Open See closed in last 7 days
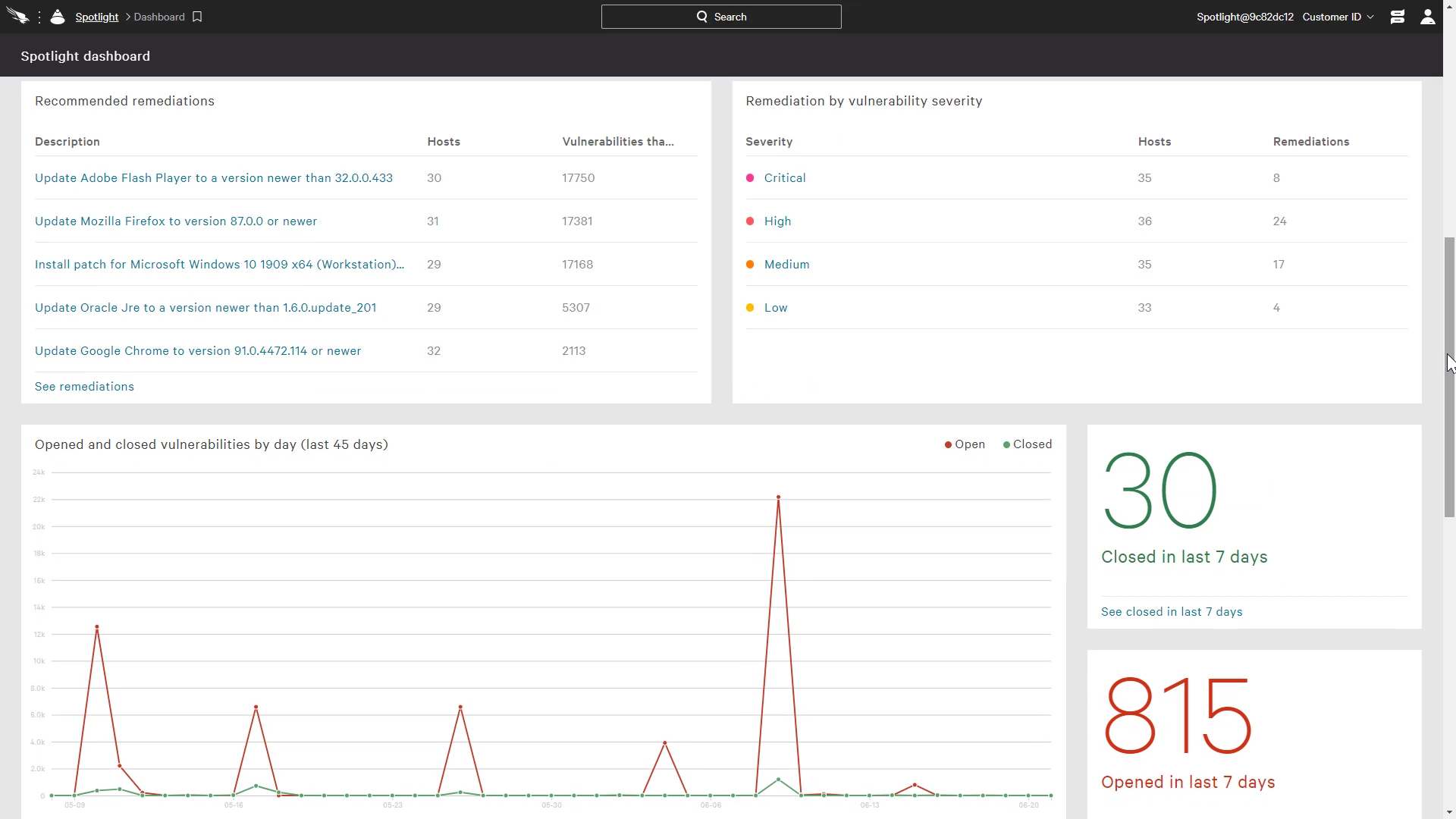This screenshot has width=1456, height=819. tap(1171, 612)
